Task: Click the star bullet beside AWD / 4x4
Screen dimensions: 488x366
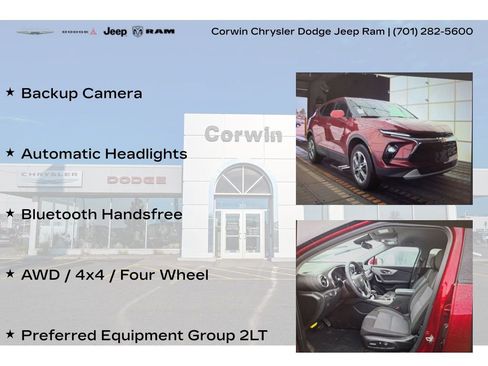Action: coord(10,273)
